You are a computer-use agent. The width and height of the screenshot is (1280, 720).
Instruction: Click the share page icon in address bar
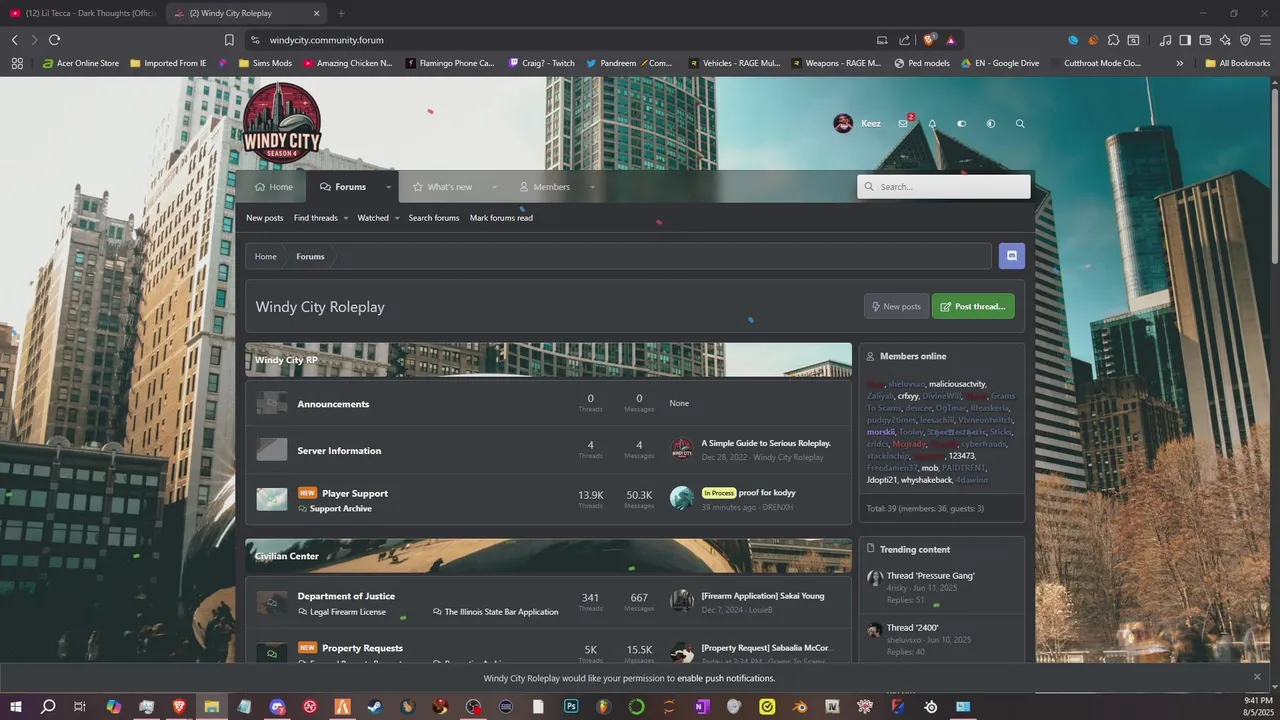pos(904,40)
